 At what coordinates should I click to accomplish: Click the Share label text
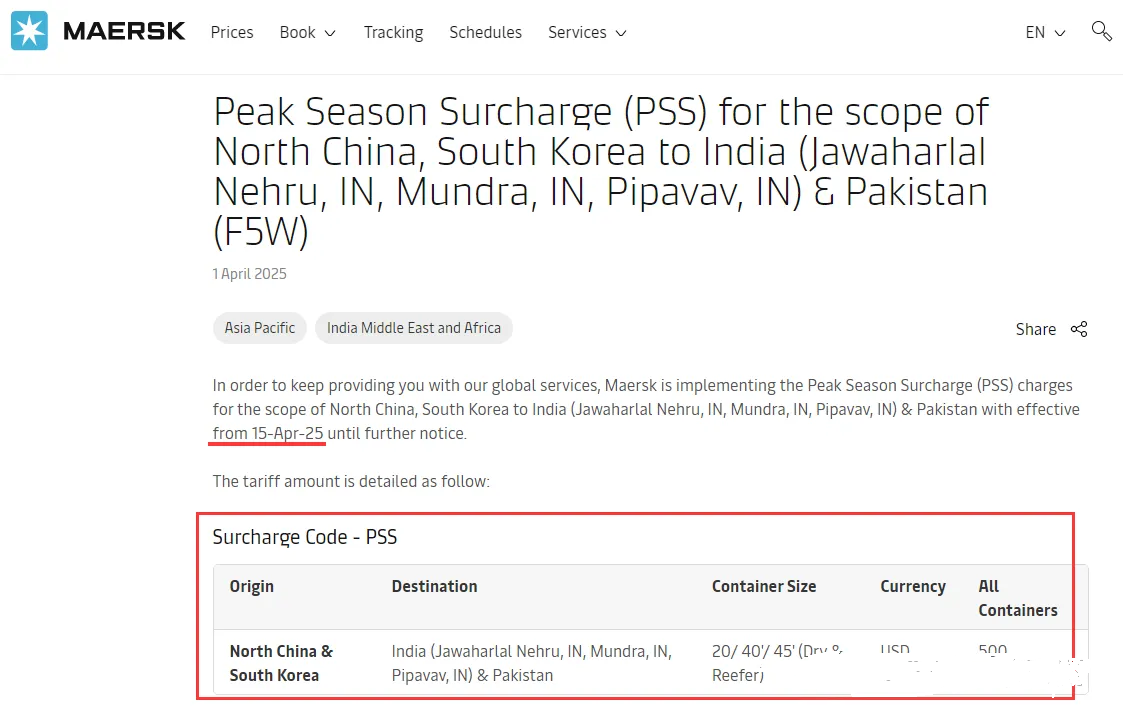point(1035,329)
